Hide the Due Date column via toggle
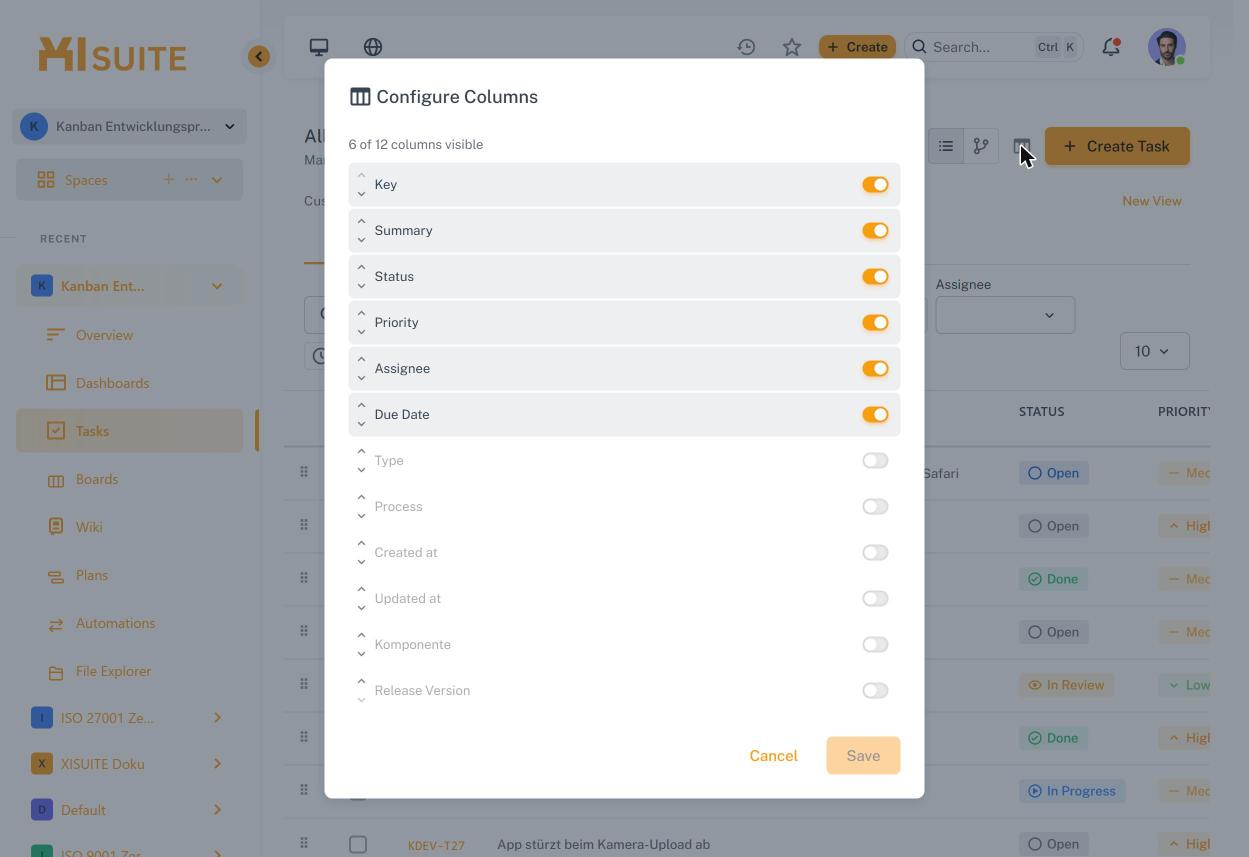 [x=875, y=415]
